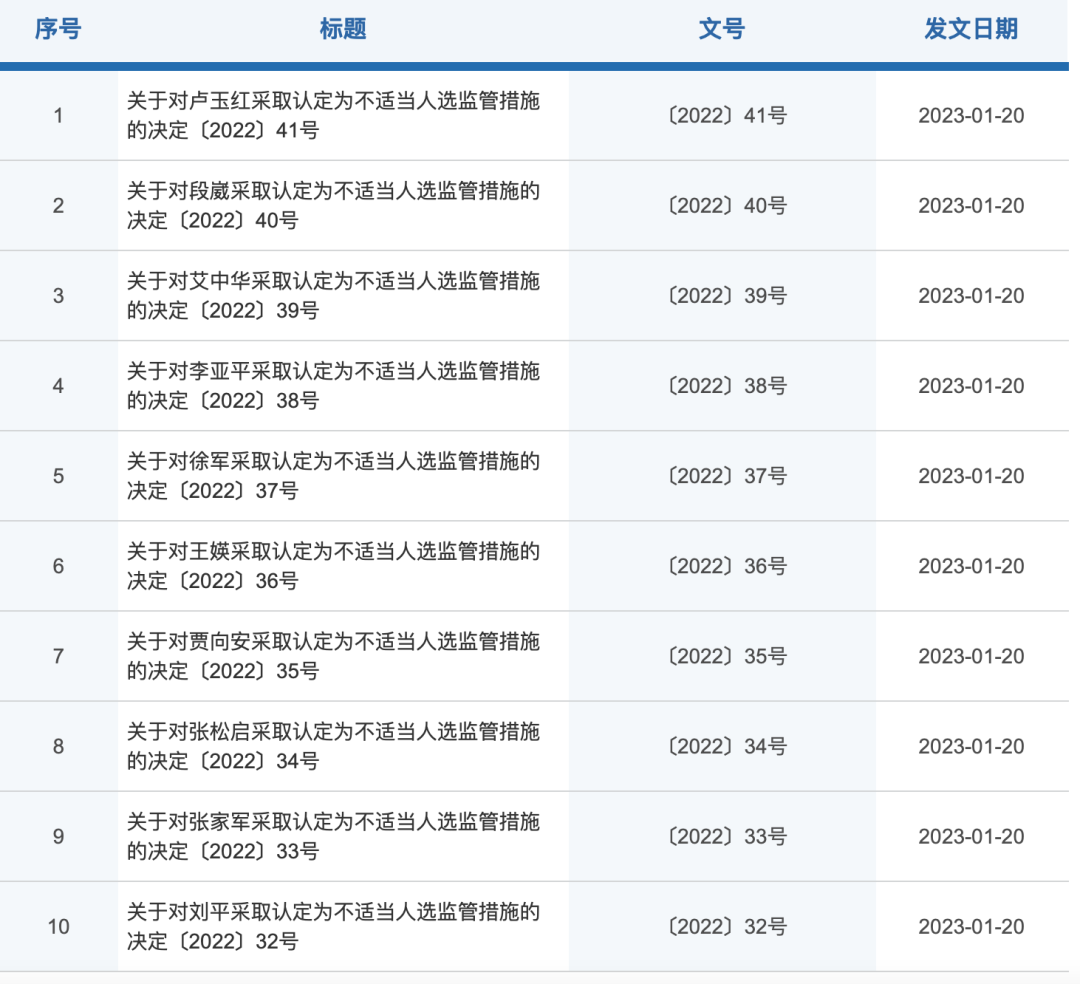Click sequence number 10 cell
This screenshot has width=1080, height=984.
pyautogui.click(x=58, y=926)
